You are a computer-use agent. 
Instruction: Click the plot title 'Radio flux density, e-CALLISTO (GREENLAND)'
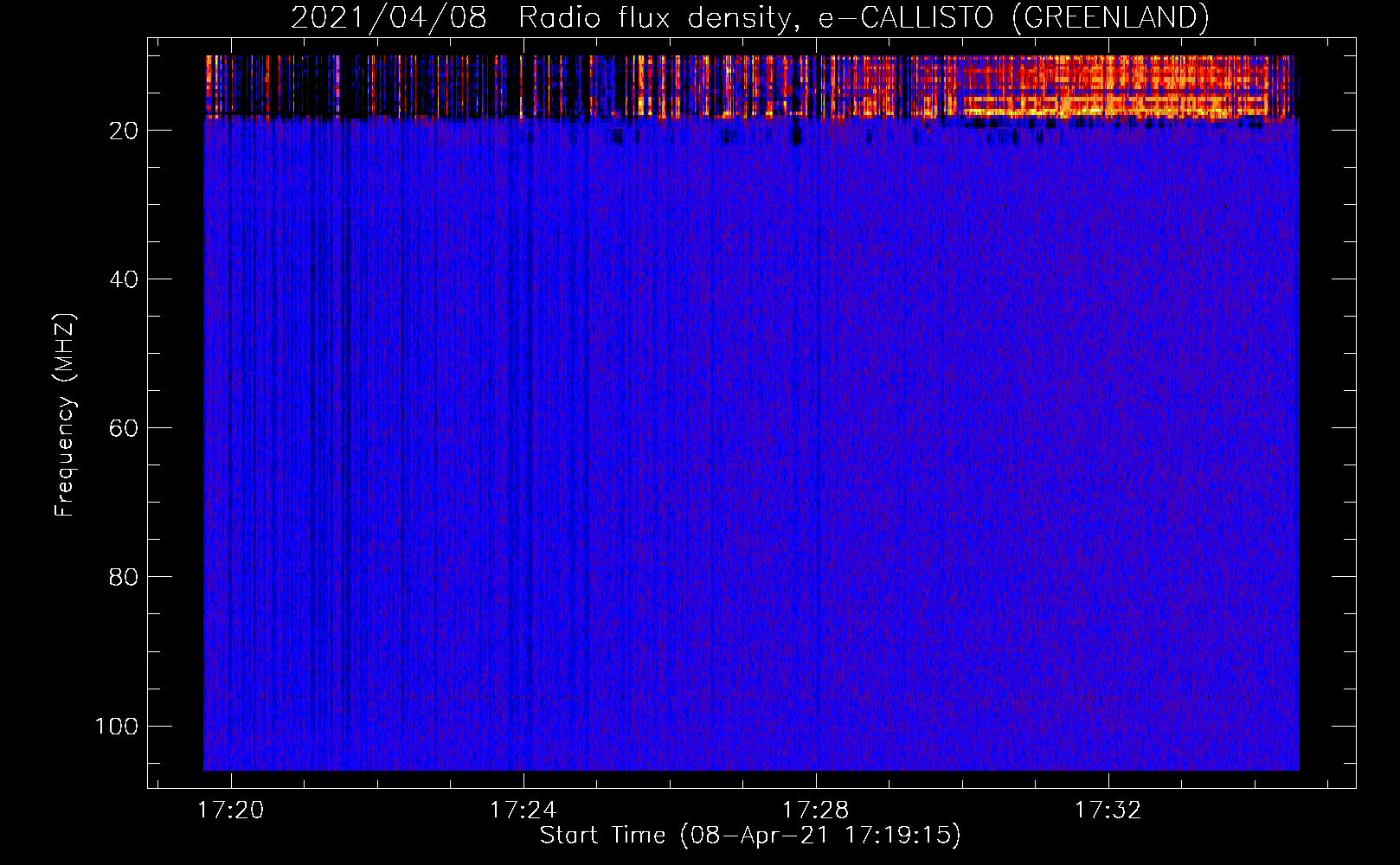click(x=864, y=18)
